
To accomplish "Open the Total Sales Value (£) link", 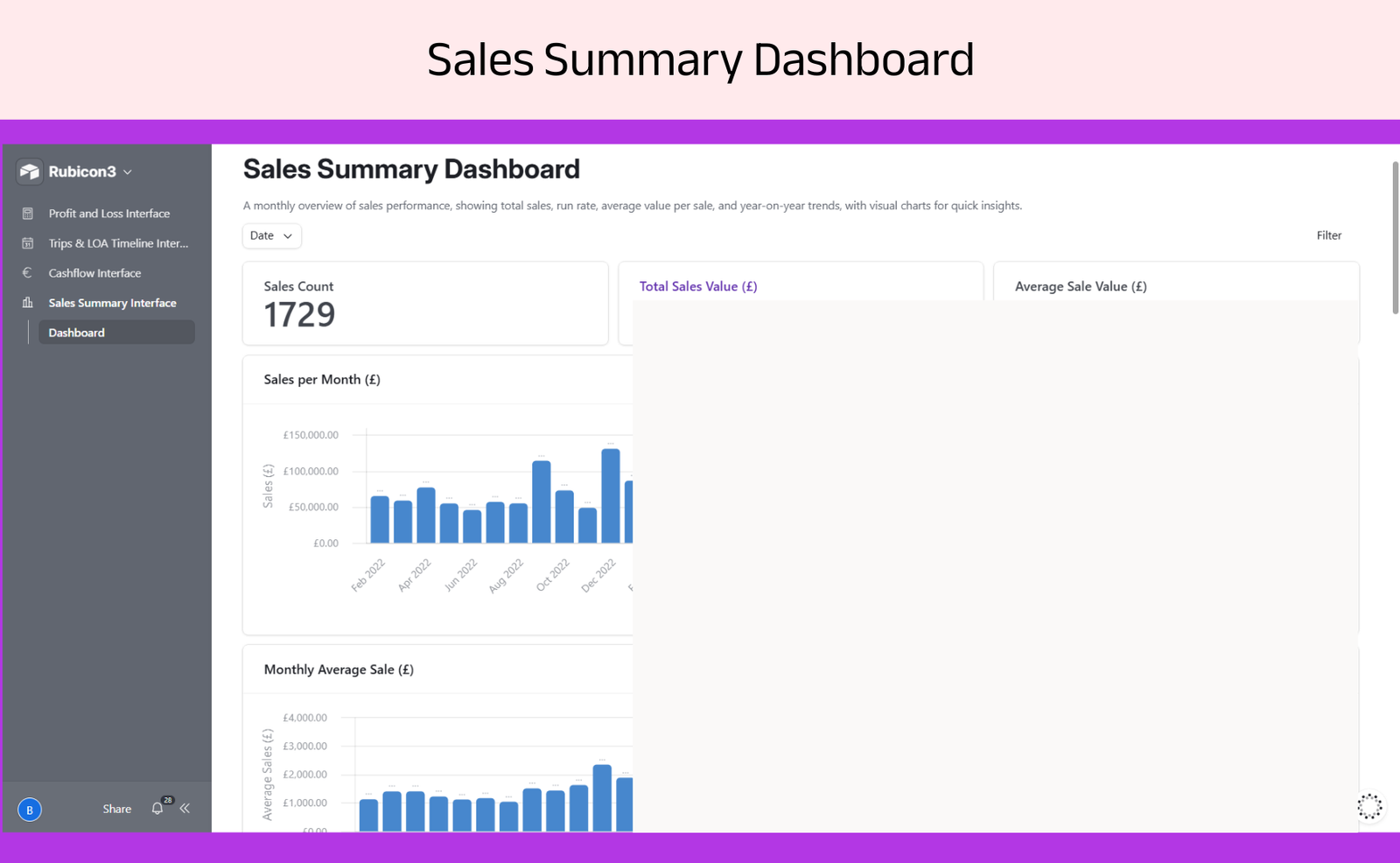I will (697, 286).
